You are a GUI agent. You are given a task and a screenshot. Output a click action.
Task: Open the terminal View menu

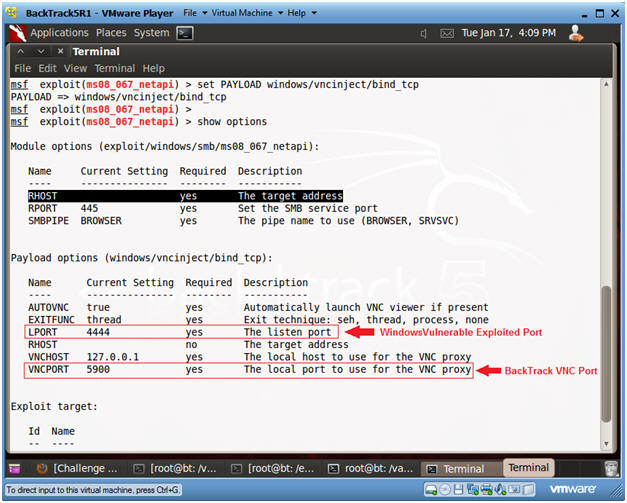(x=75, y=68)
